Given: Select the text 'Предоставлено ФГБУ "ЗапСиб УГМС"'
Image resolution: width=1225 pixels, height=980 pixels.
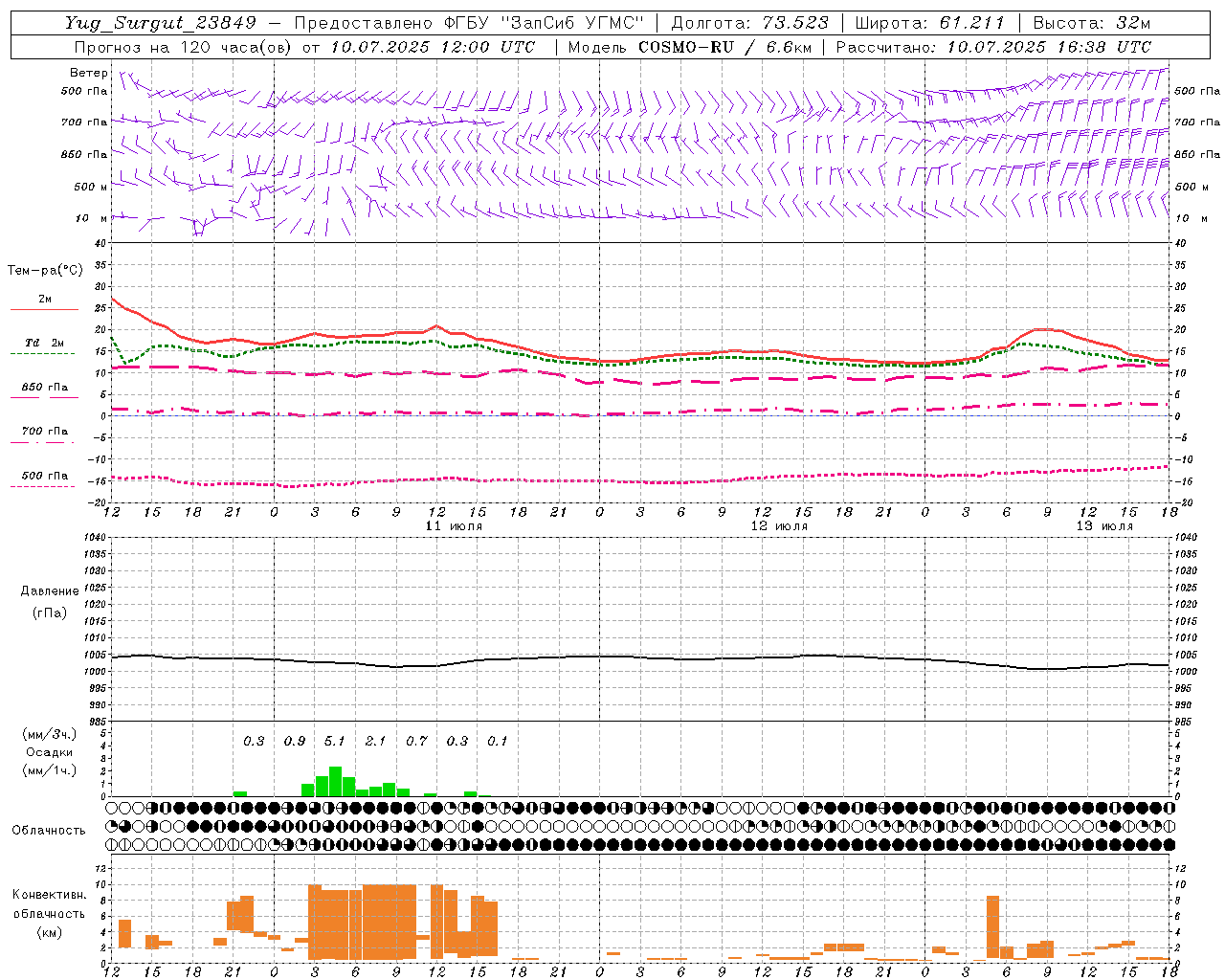Looking at the screenshot, I should (x=469, y=23).
